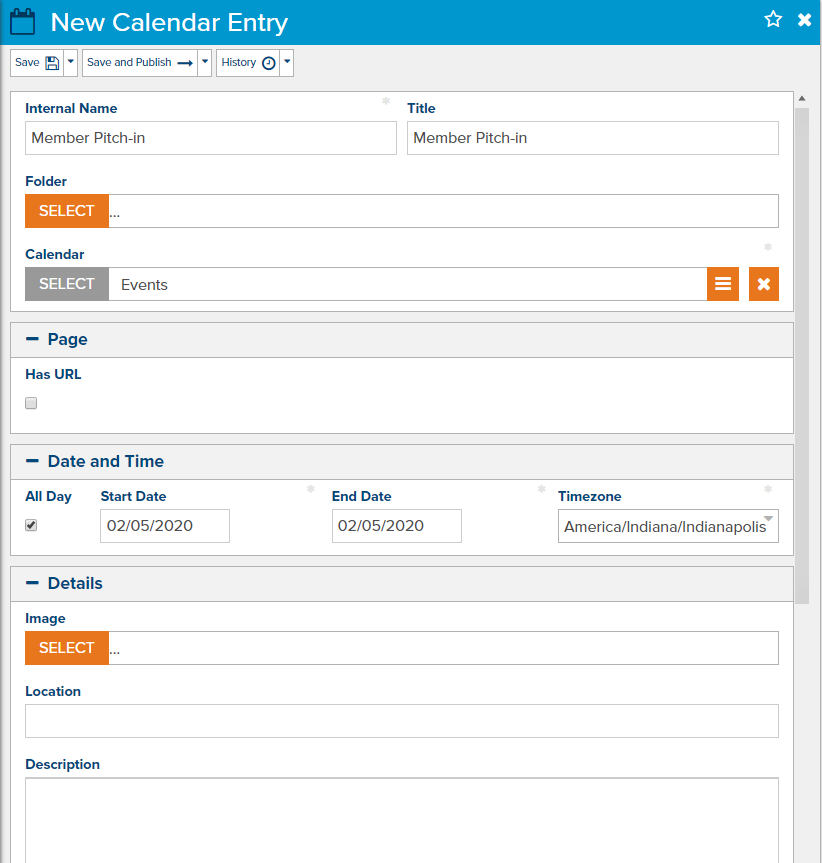Open the Timezone dropdown
This screenshot has width=822, height=863.
(668, 526)
